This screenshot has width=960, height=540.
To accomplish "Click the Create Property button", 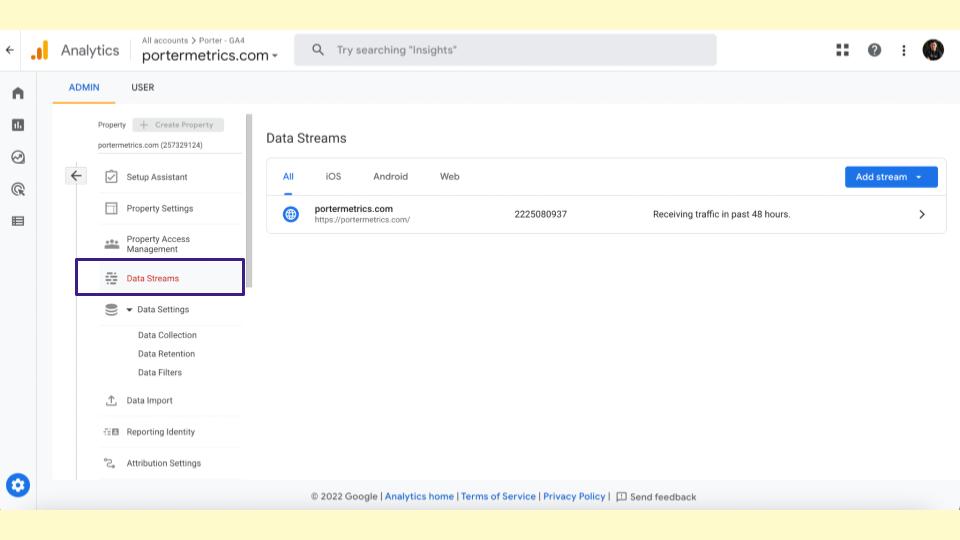I will [178, 125].
